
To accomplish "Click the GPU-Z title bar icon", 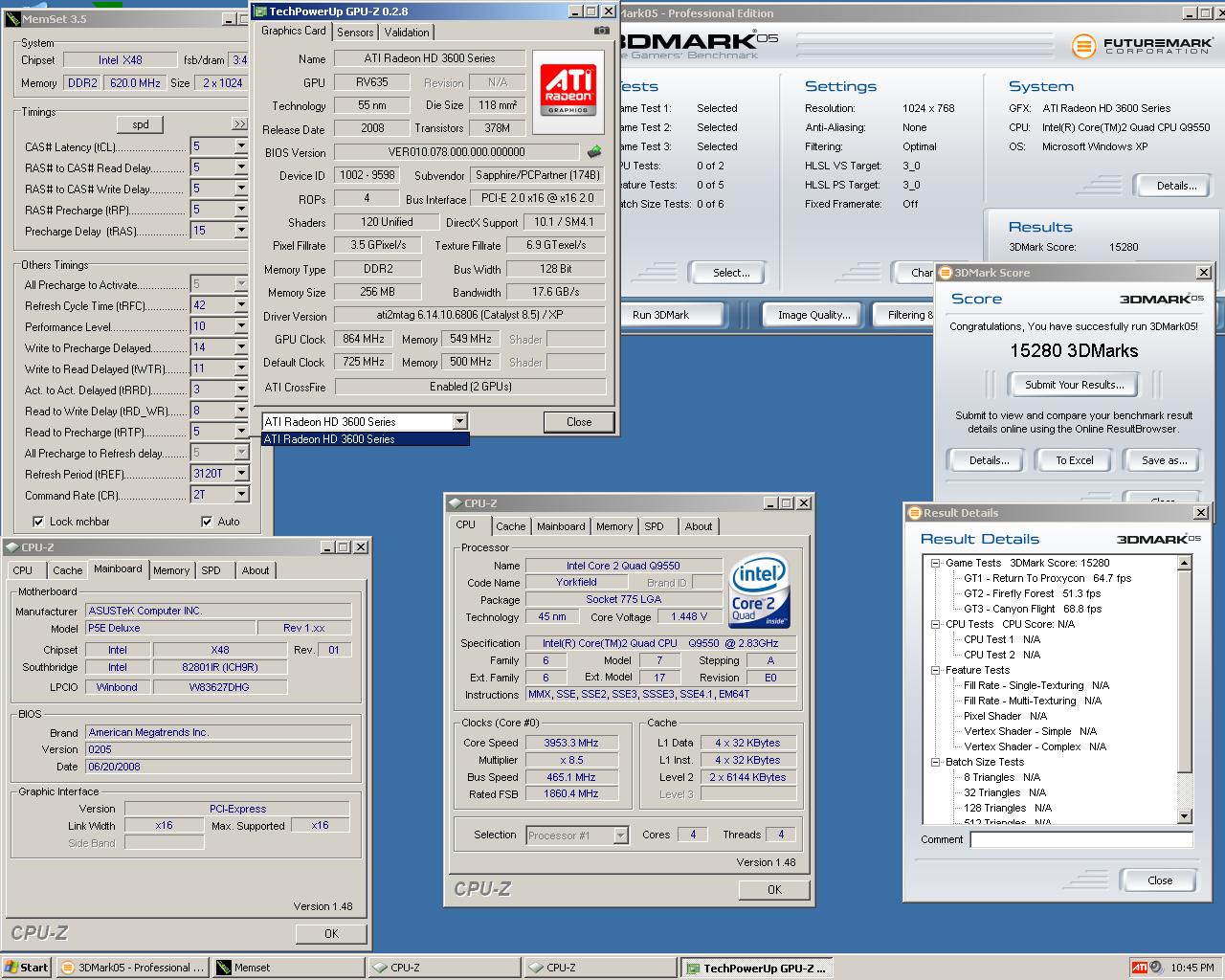I will (260, 11).
